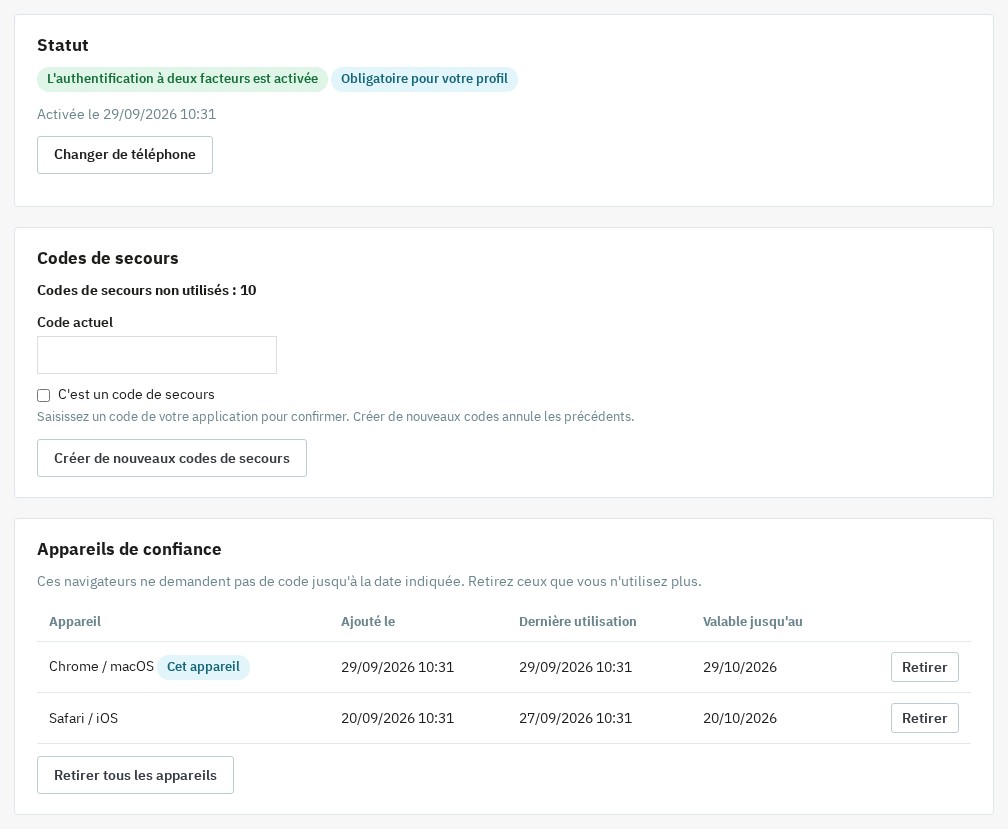Select the Valable jusqu'au column header
This screenshot has width=1008, height=829.
point(752,621)
